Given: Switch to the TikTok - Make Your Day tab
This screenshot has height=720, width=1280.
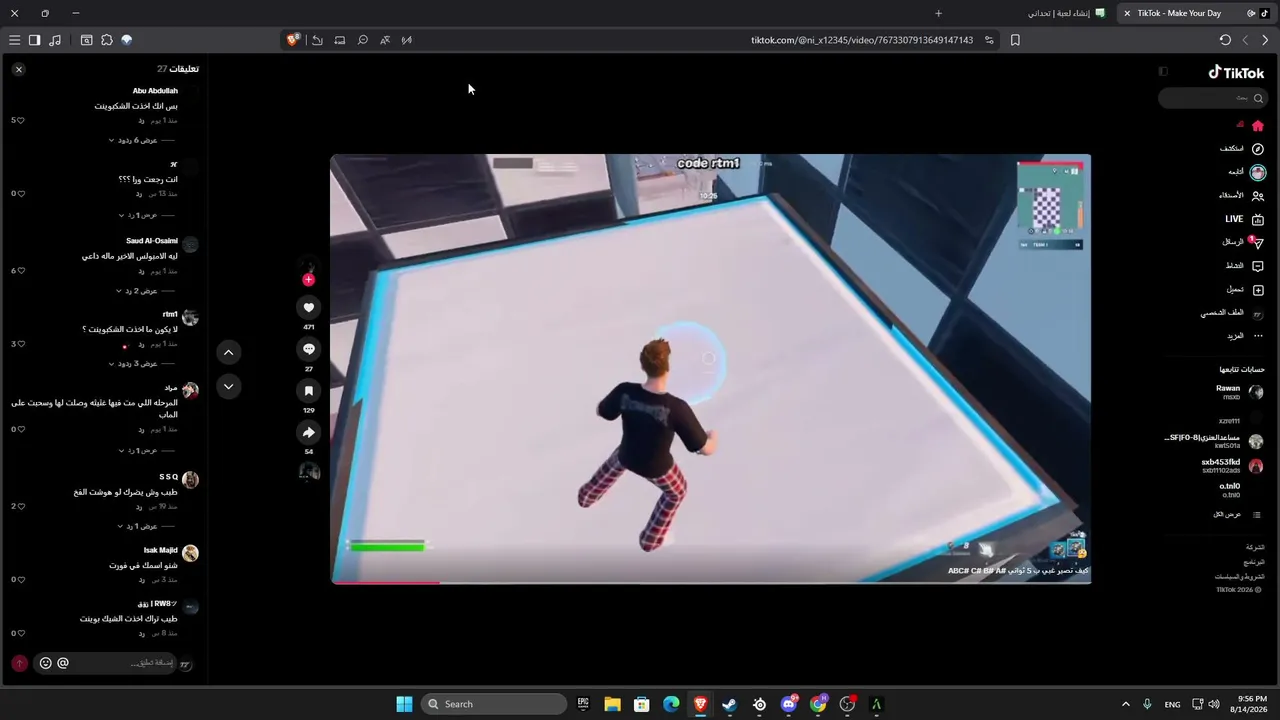Looking at the screenshot, I should pos(1194,13).
